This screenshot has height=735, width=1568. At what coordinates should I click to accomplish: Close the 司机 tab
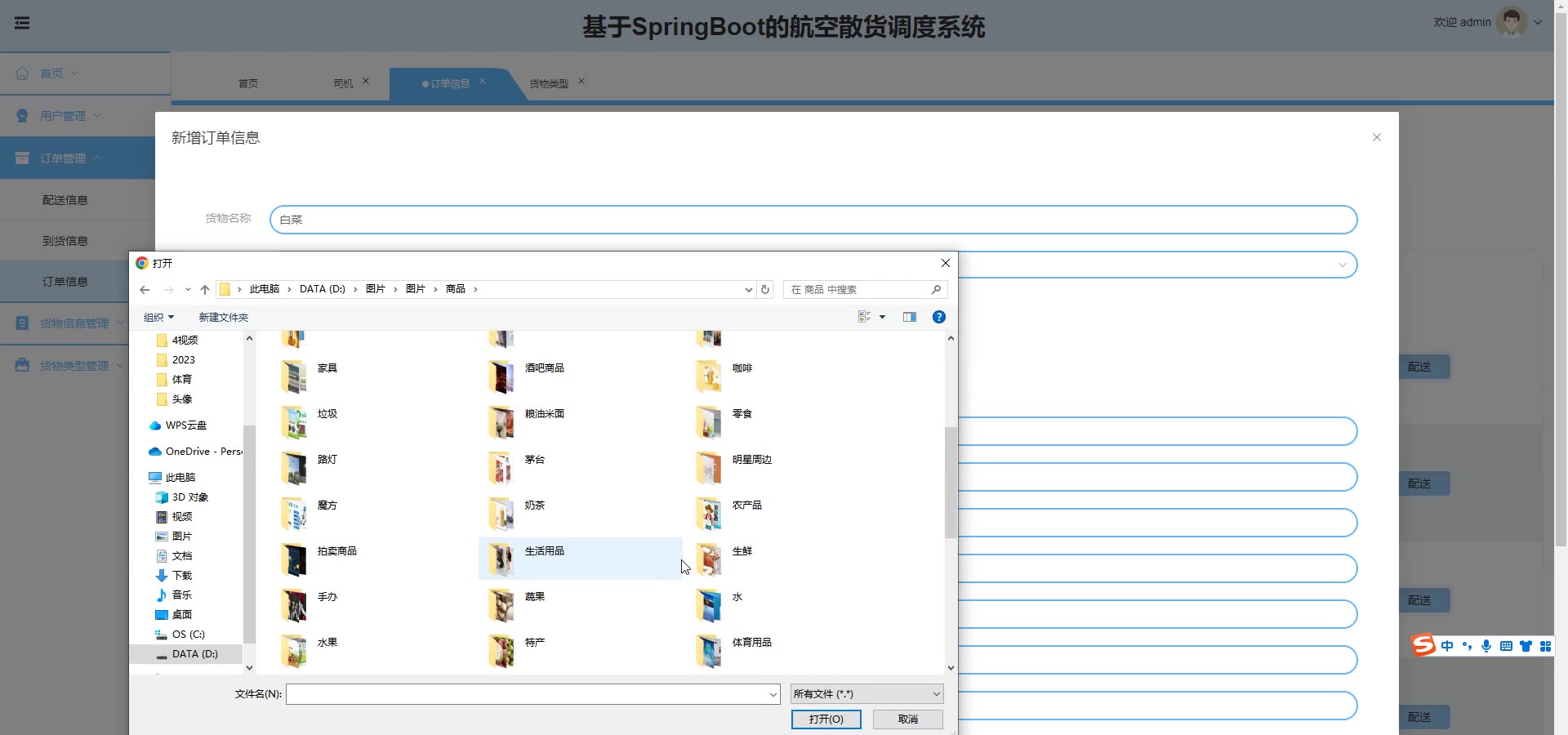[x=366, y=81]
